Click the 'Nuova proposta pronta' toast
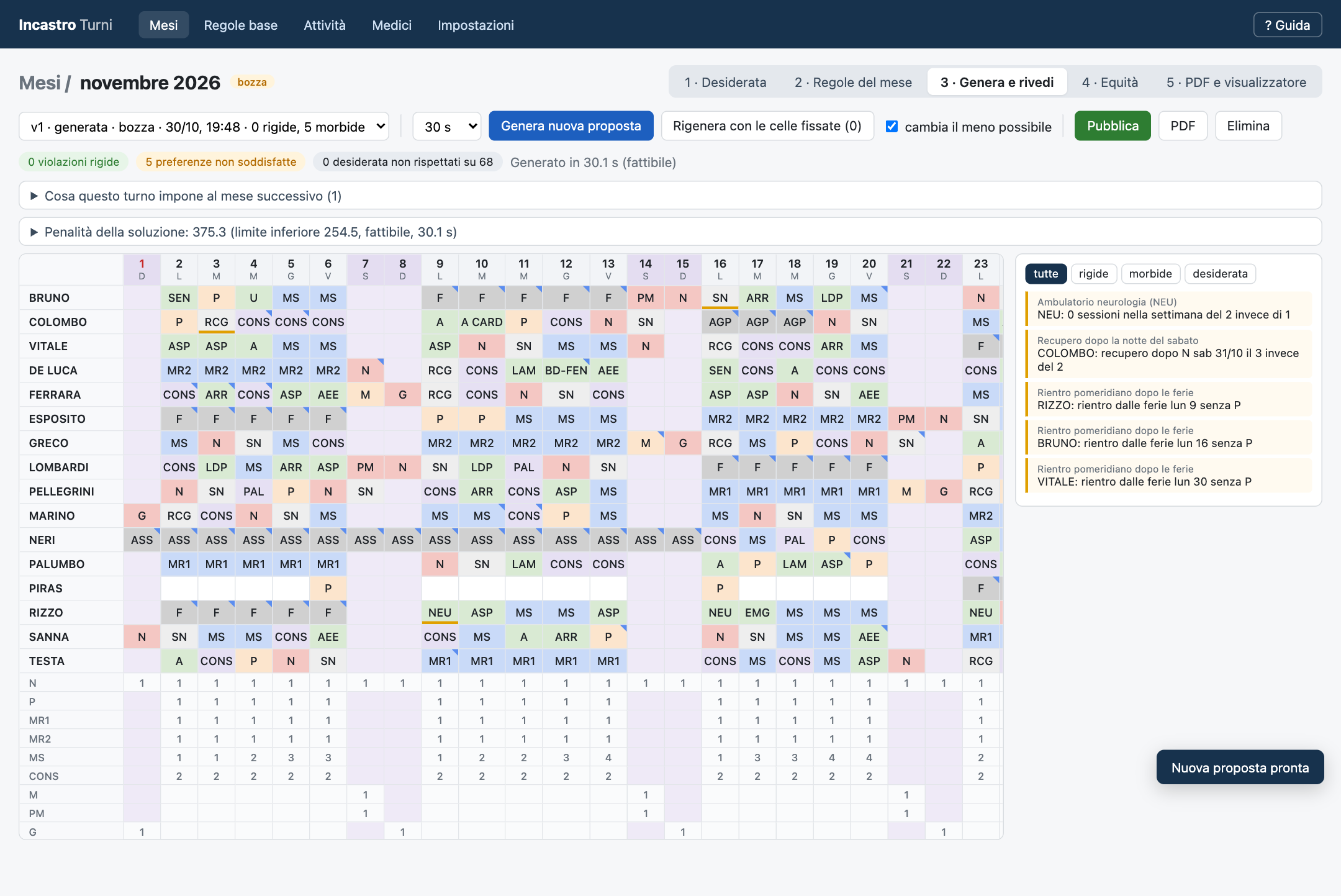 1240,767
